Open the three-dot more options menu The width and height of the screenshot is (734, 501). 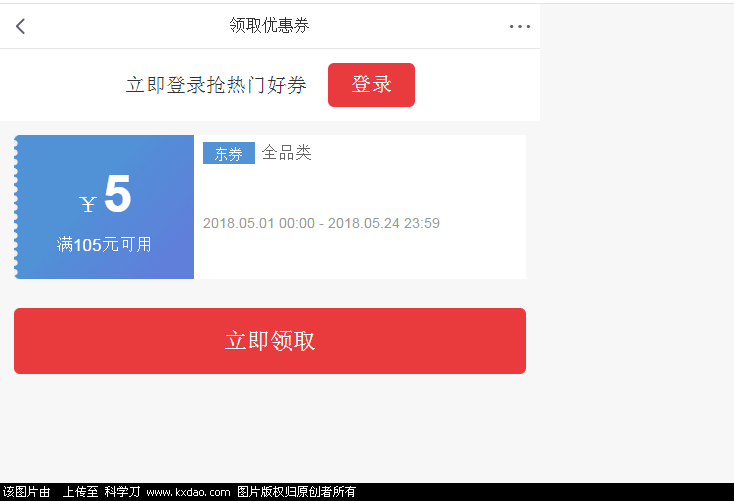(x=520, y=27)
